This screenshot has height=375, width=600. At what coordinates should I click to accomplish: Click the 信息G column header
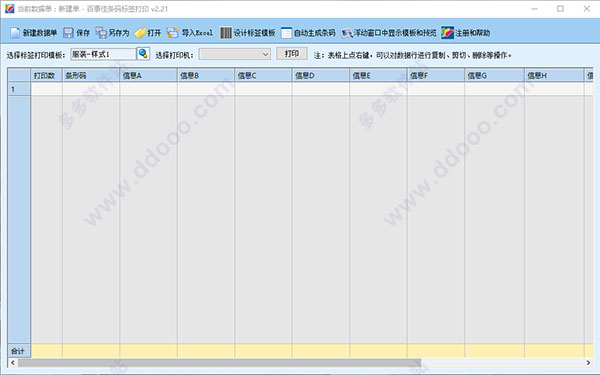point(495,75)
